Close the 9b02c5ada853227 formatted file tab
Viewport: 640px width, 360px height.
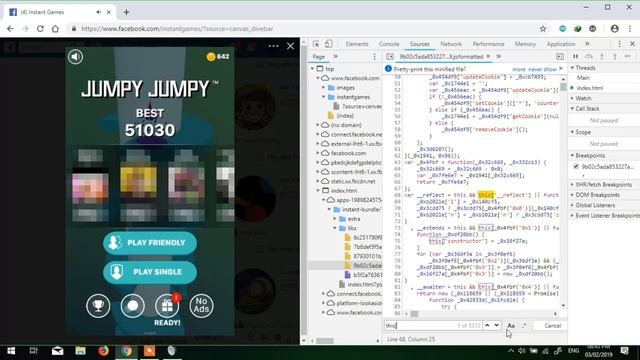pos(488,56)
